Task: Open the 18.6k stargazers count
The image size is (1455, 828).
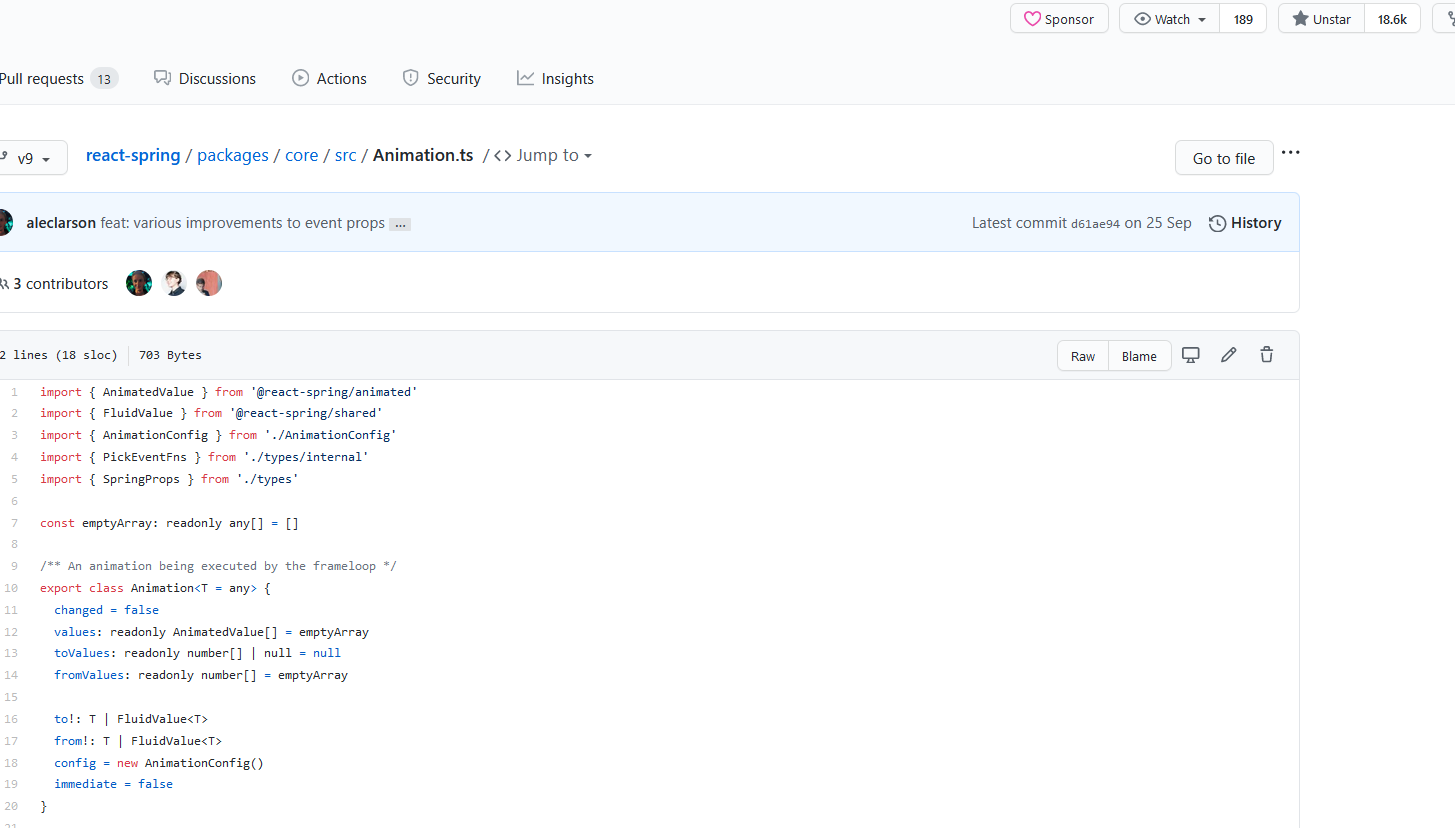Action: point(1392,19)
